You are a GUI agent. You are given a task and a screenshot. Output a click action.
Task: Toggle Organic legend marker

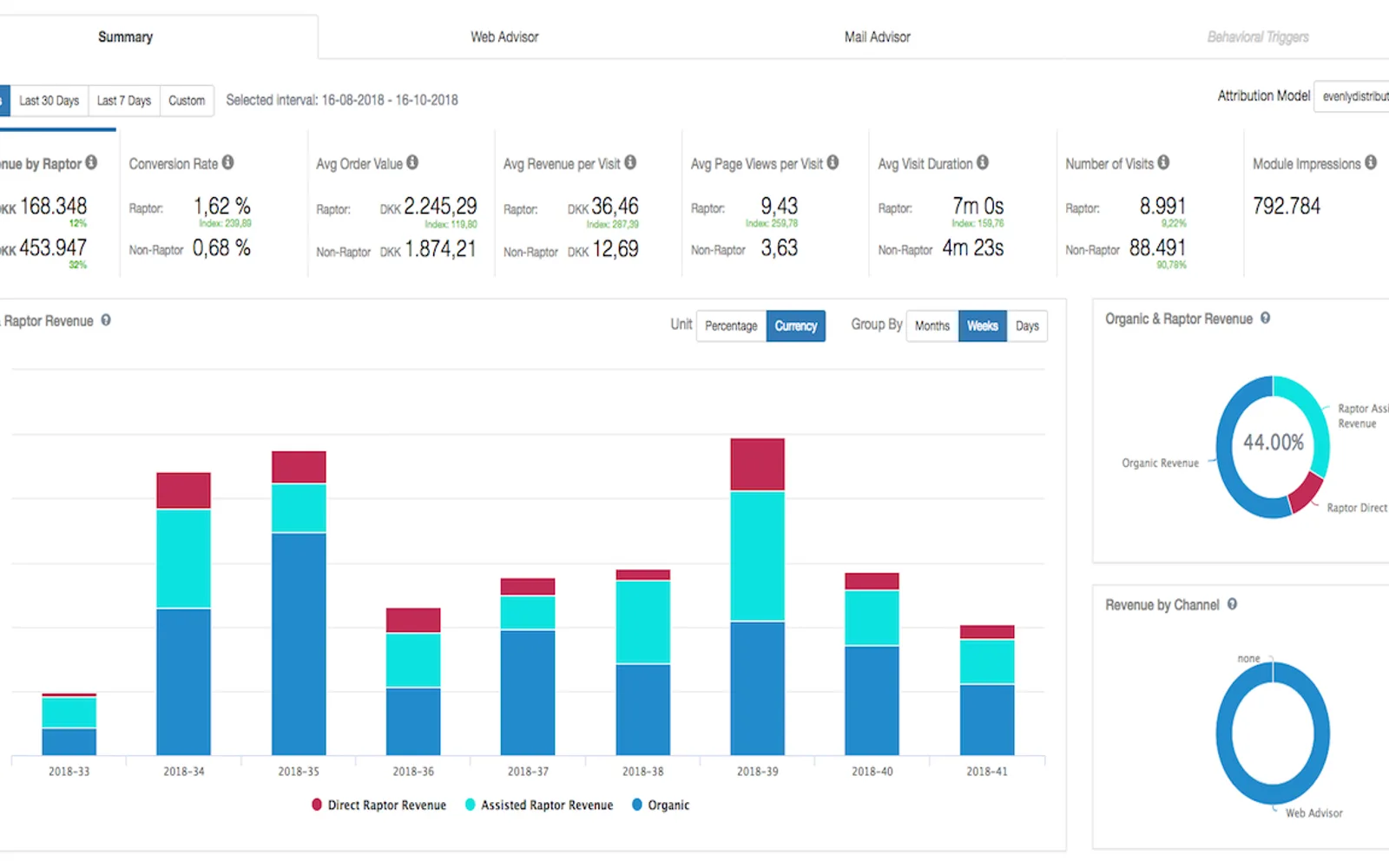(x=637, y=805)
